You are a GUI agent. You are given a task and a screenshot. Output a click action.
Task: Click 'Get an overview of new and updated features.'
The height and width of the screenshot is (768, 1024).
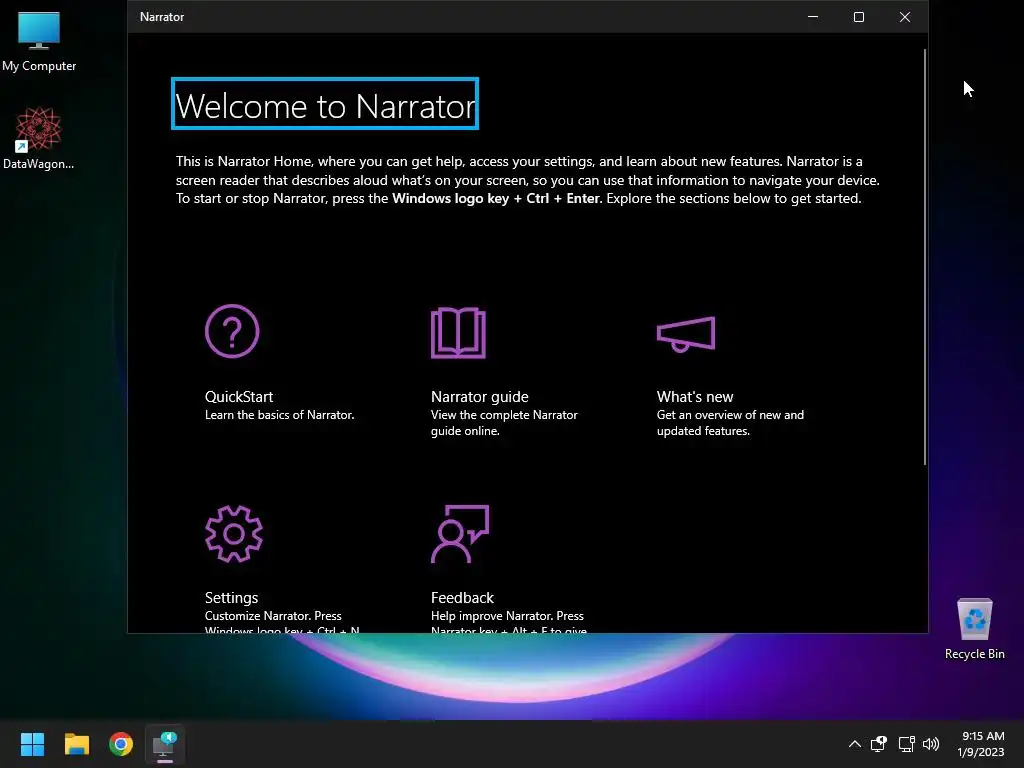(x=730, y=423)
